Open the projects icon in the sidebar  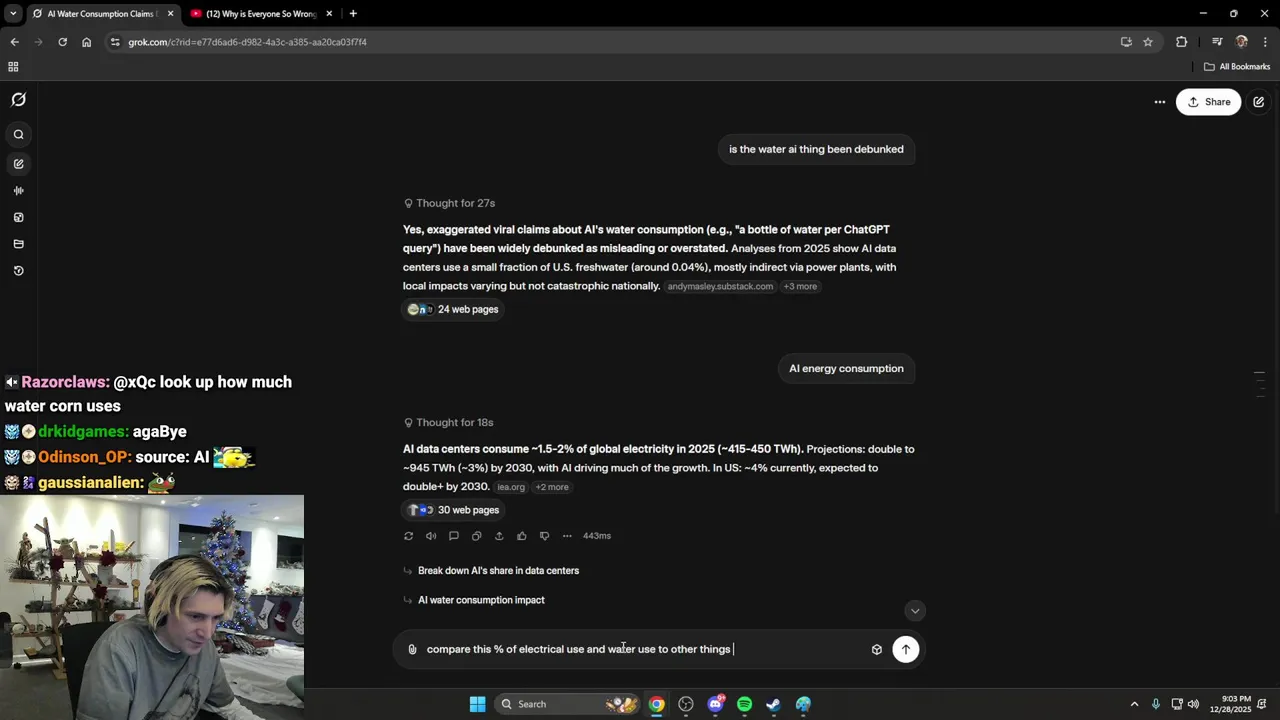pos(18,244)
